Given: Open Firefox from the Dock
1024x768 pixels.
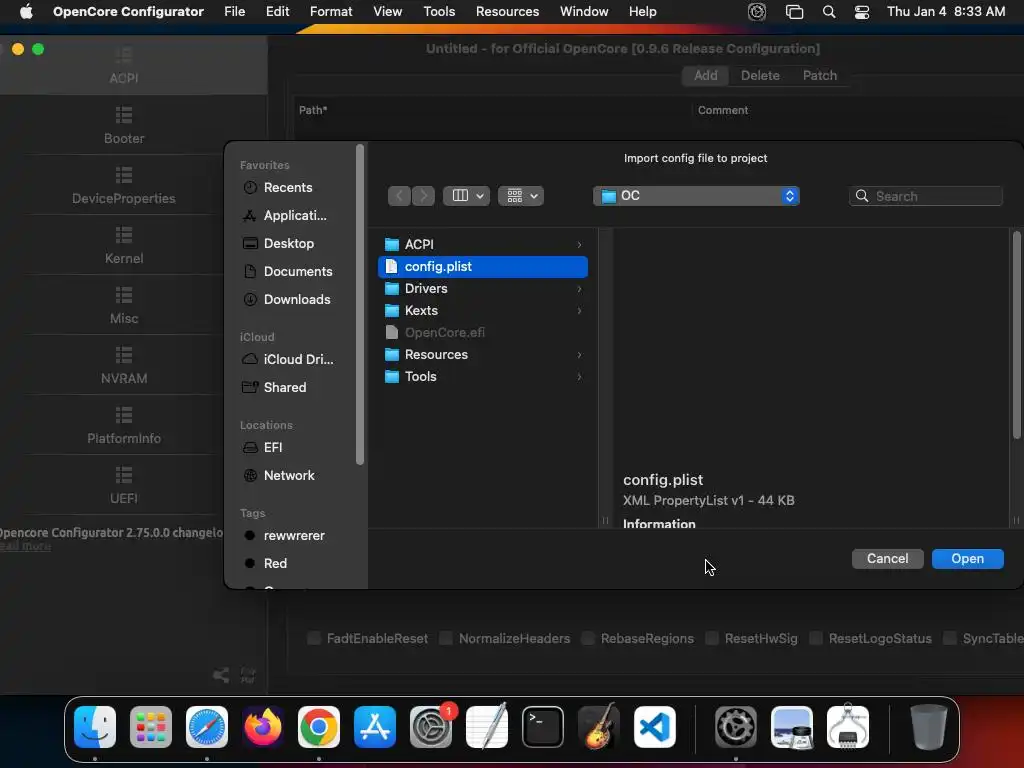Looking at the screenshot, I should pyautogui.click(x=263, y=727).
